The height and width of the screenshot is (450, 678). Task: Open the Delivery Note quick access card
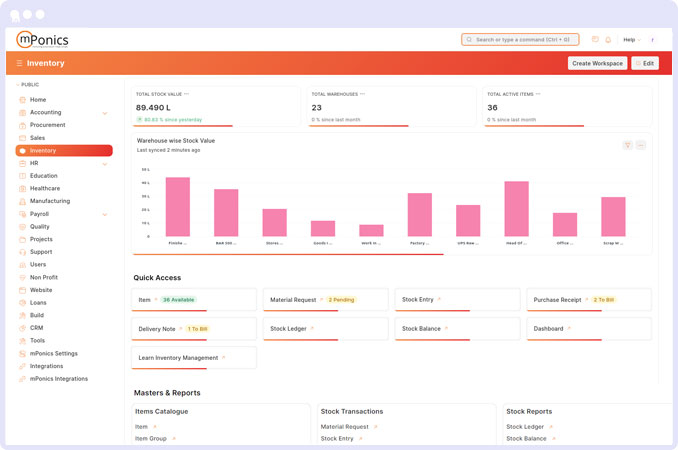coord(194,329)
